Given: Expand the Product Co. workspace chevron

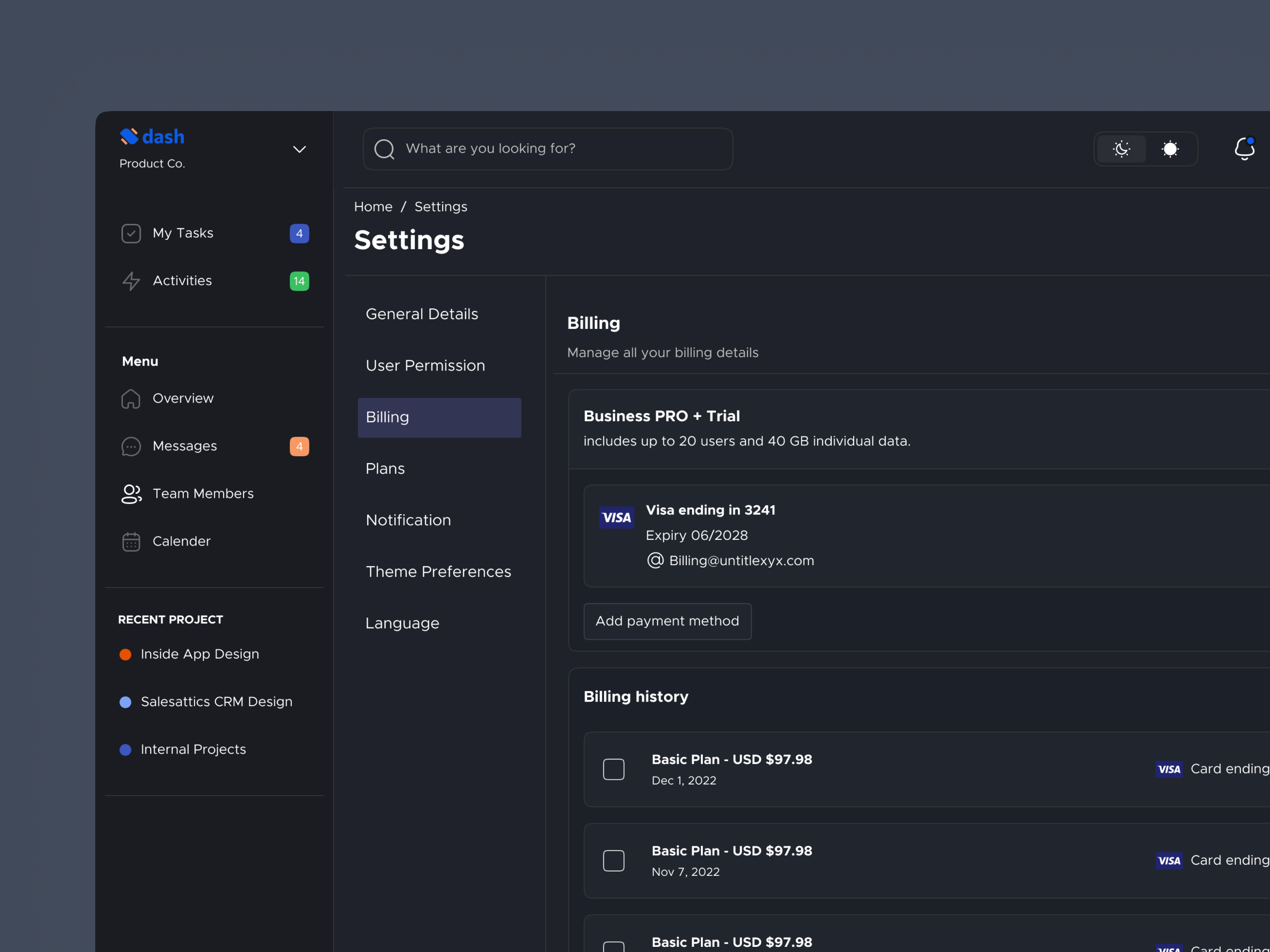Looking at the screenshot, I should [x=299, y=149].
